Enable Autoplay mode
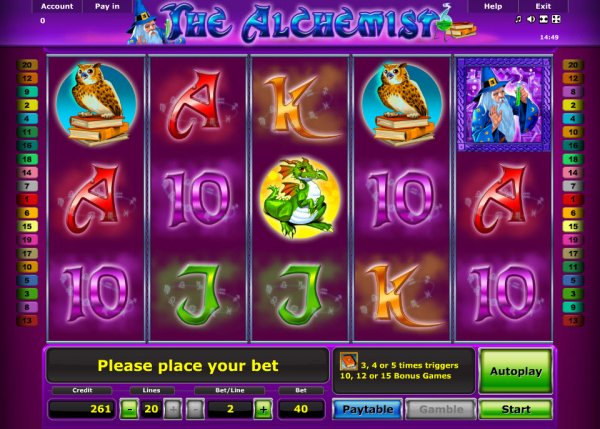The height and width of the screenshot is (429, 600). tap(515, 371)
